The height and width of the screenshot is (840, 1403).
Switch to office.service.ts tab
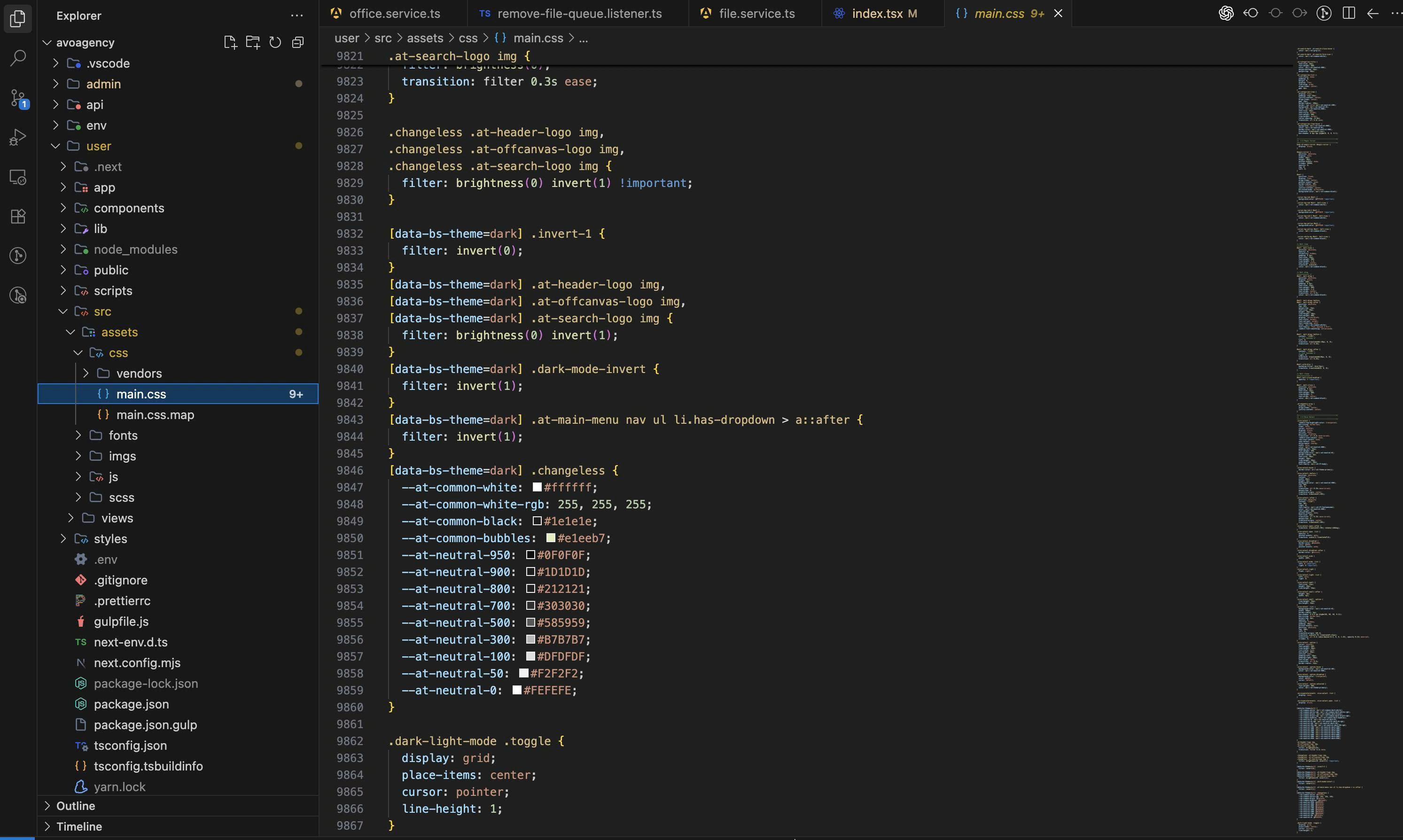pyautogui.click(x=393, y=14)
